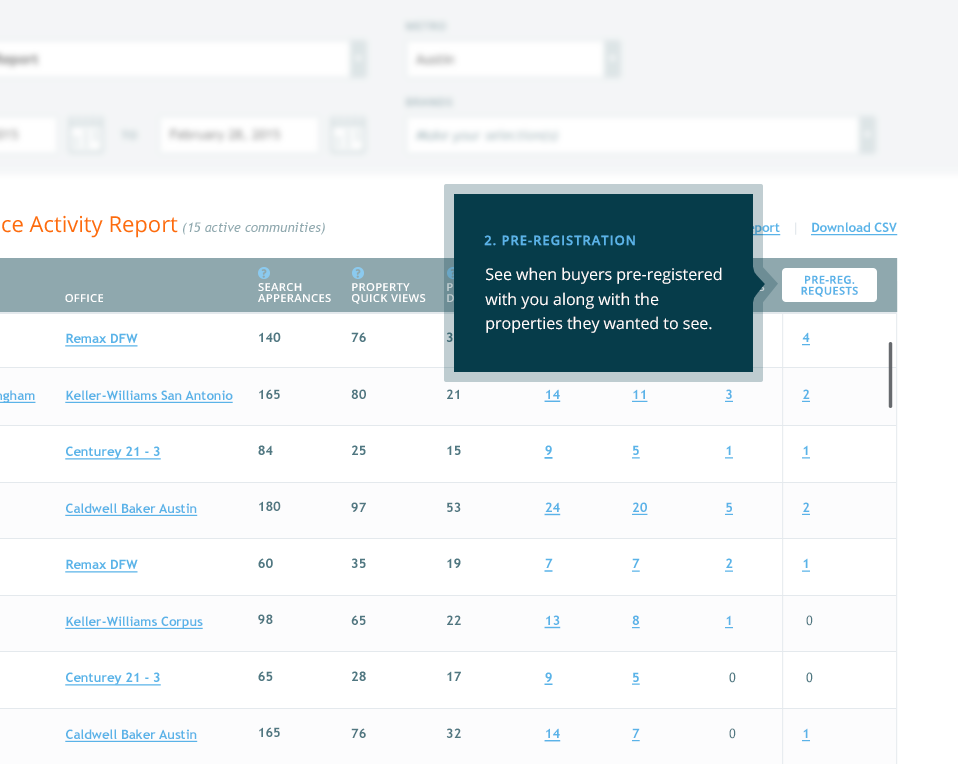Viewport: 958px width, 764px height.
Task: Open the 4 pre-reg requests link
Action: (806, 339)
